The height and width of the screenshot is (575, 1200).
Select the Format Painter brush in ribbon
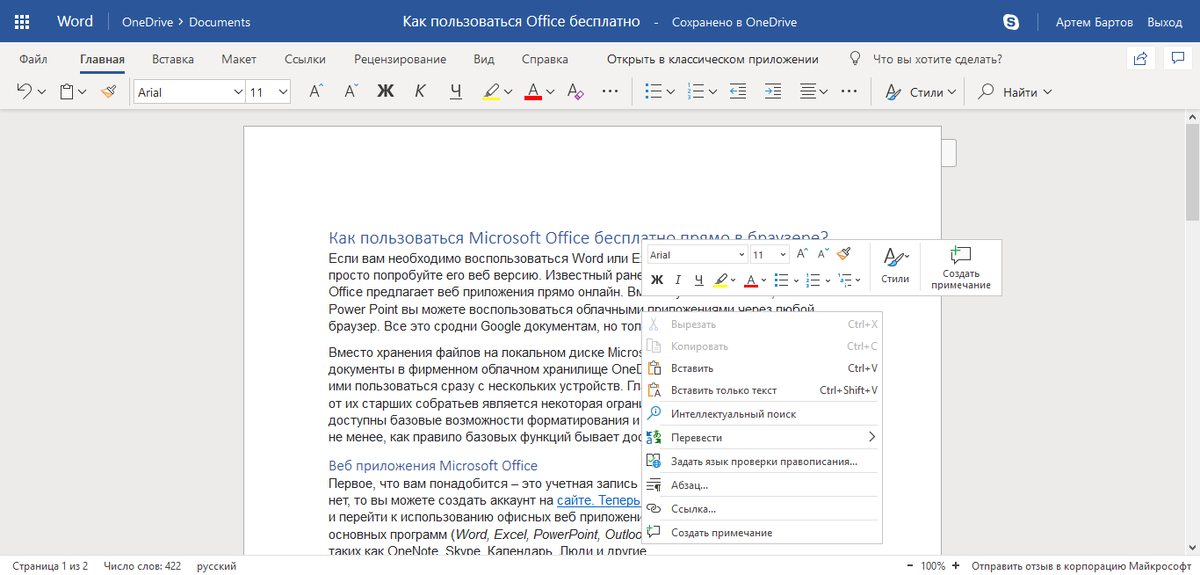point(108,91)
